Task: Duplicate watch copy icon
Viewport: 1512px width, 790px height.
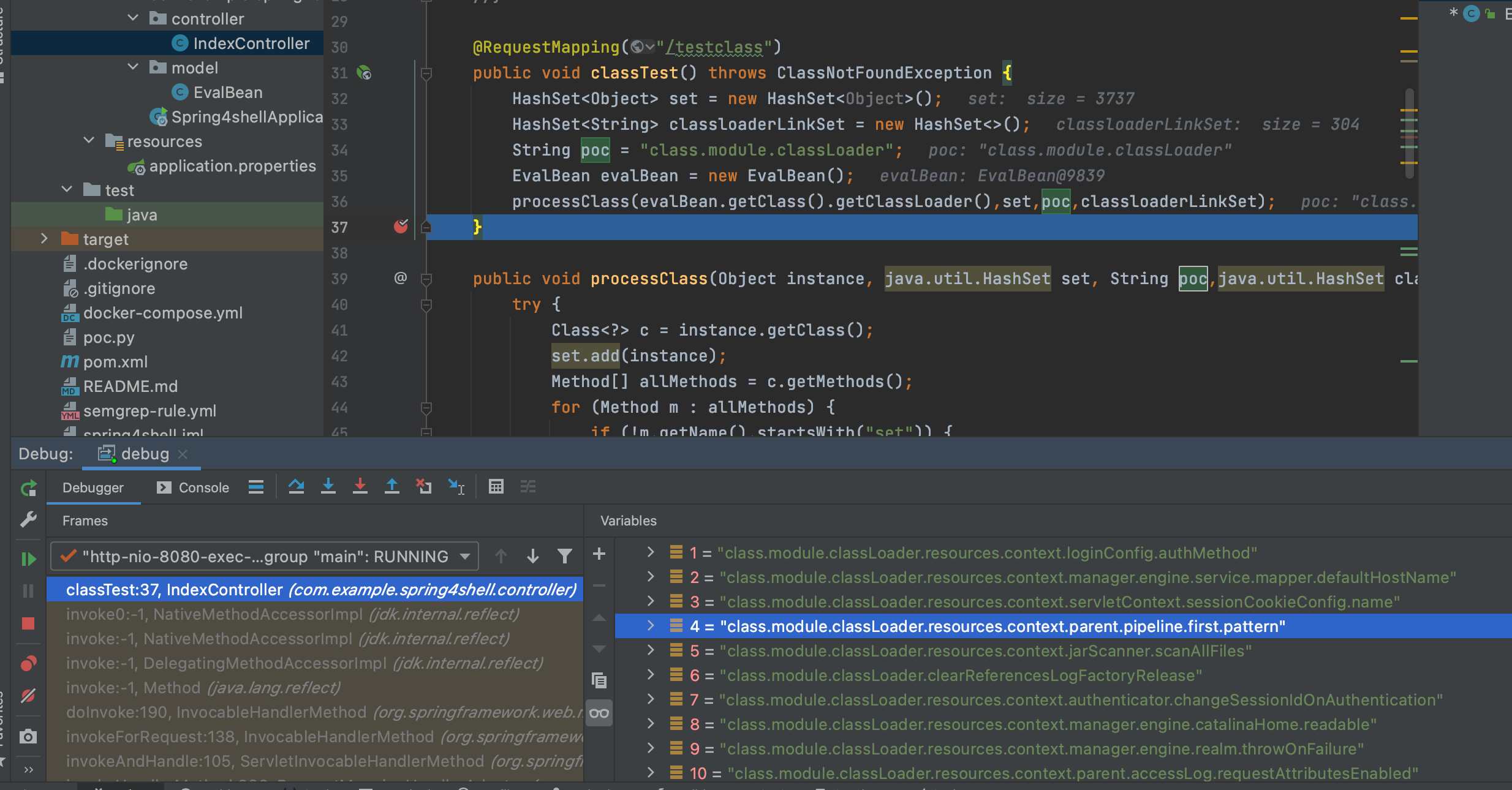Action: point(599,680)
